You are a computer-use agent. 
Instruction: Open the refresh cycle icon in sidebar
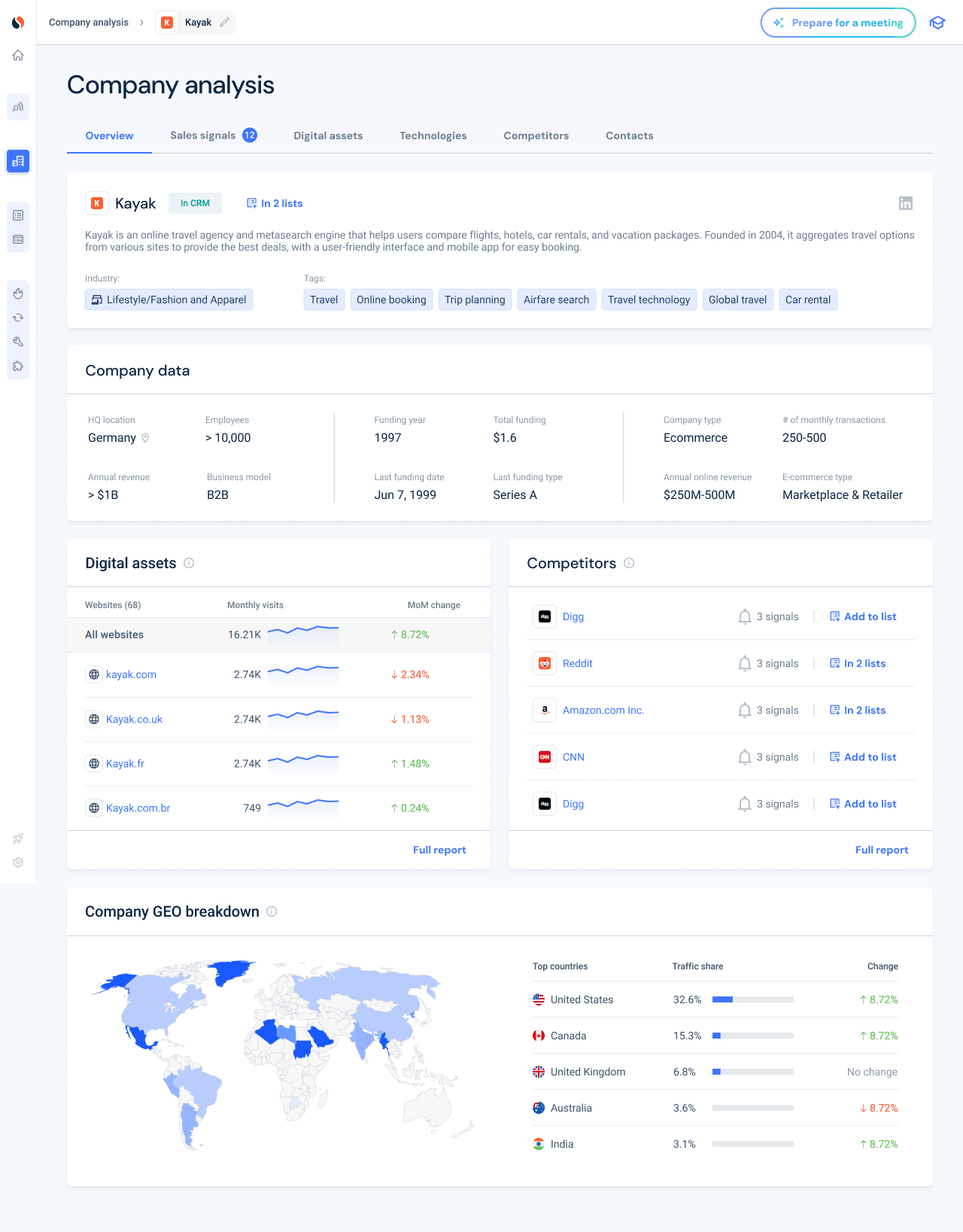click(18, 318)
